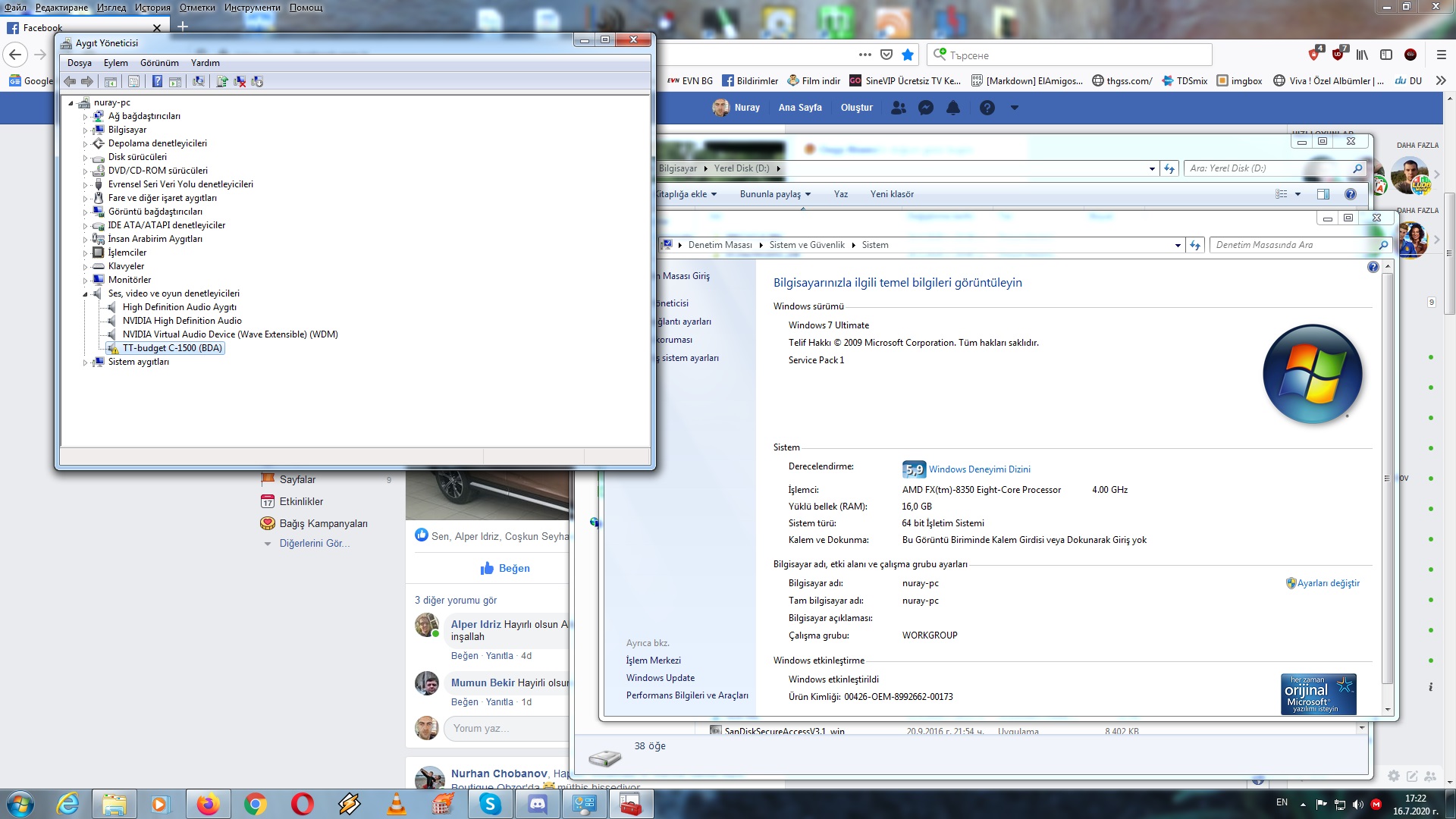Click the bookmark star in Firefox address bar

(x=908, y=55)
